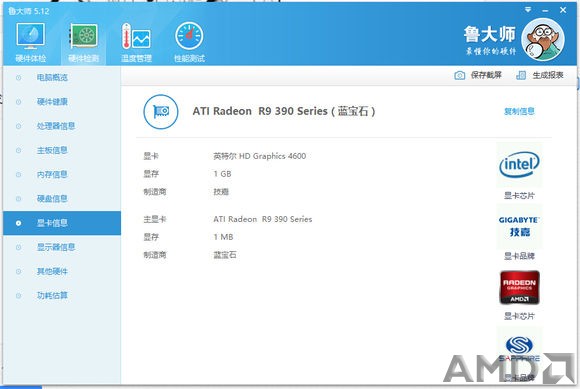
Task: Click the 技嘉 manufacturer value
Action: pyautogui.click(x=221, y=192)
